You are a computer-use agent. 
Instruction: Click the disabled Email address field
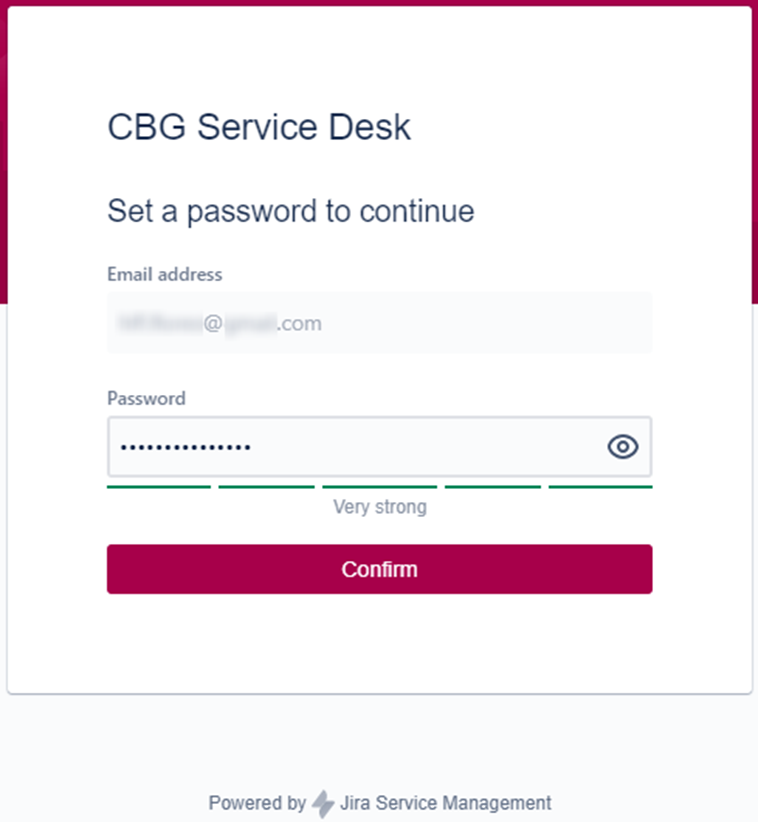(380, 322)
